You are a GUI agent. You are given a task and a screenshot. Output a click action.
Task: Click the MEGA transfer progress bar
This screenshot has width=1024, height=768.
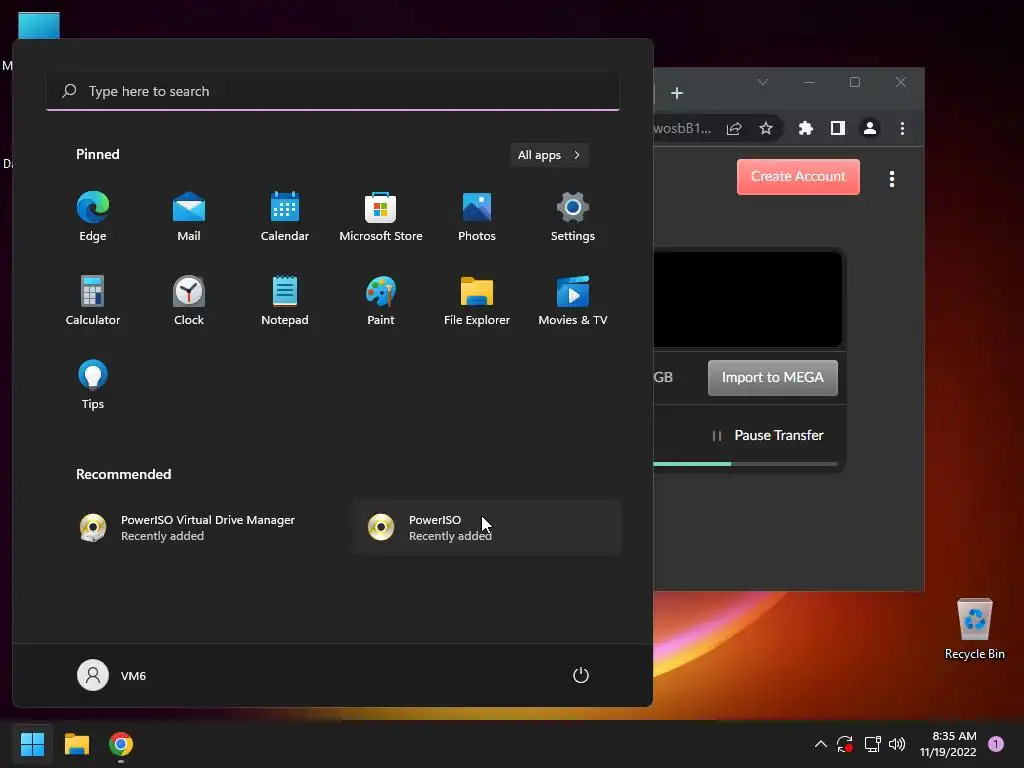(745, 464)
